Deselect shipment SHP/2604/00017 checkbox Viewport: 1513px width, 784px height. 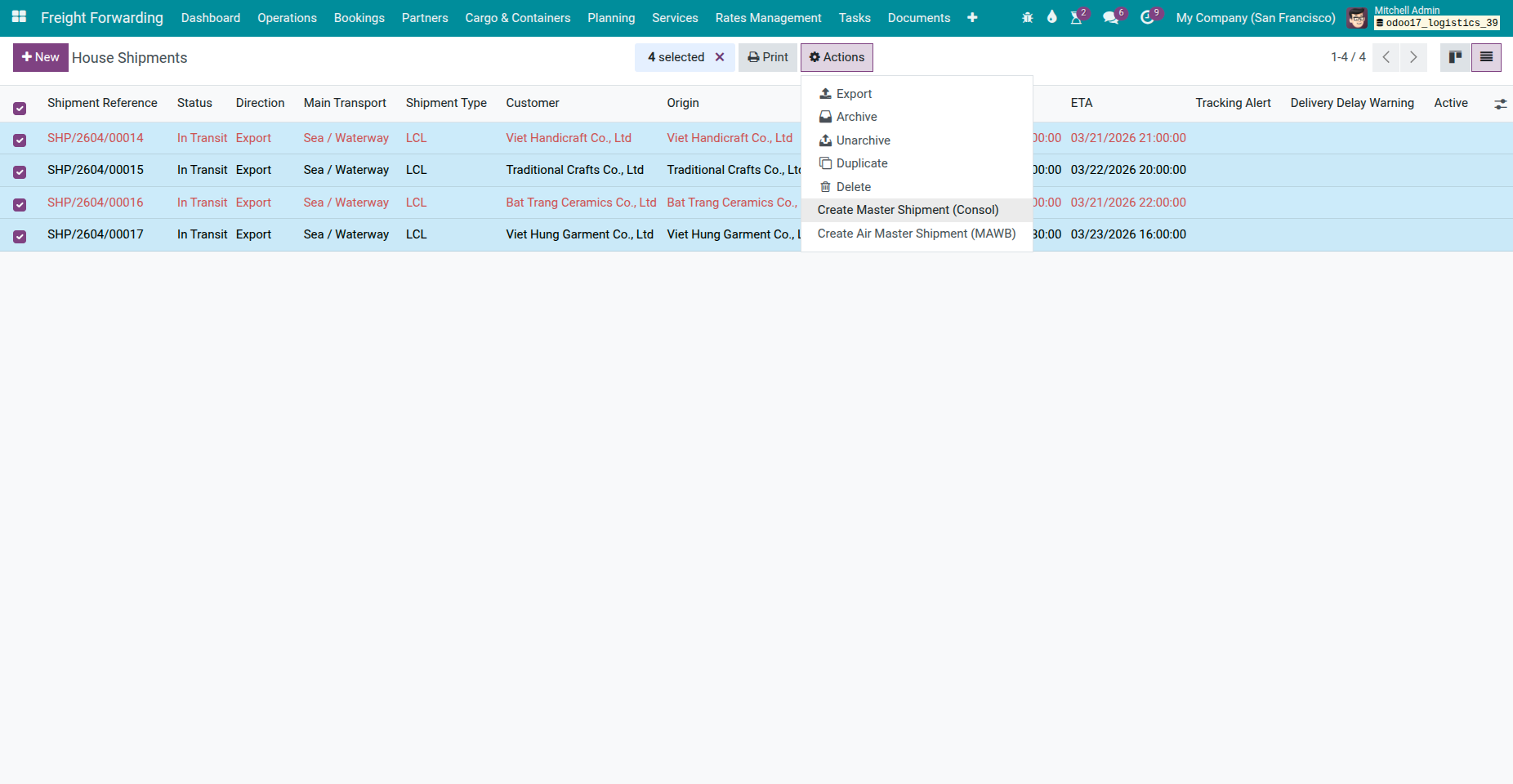[20, 236]
